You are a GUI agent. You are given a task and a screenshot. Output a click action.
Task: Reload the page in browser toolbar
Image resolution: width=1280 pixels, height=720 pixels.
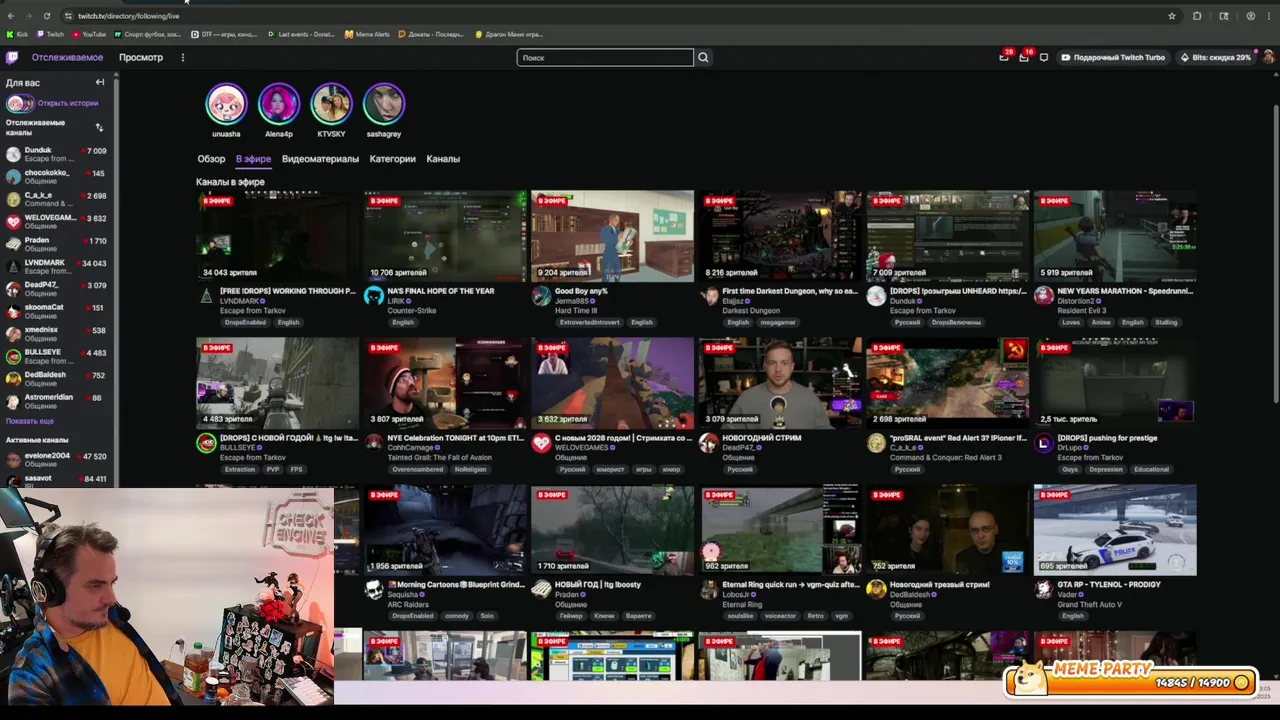point(46,16)
